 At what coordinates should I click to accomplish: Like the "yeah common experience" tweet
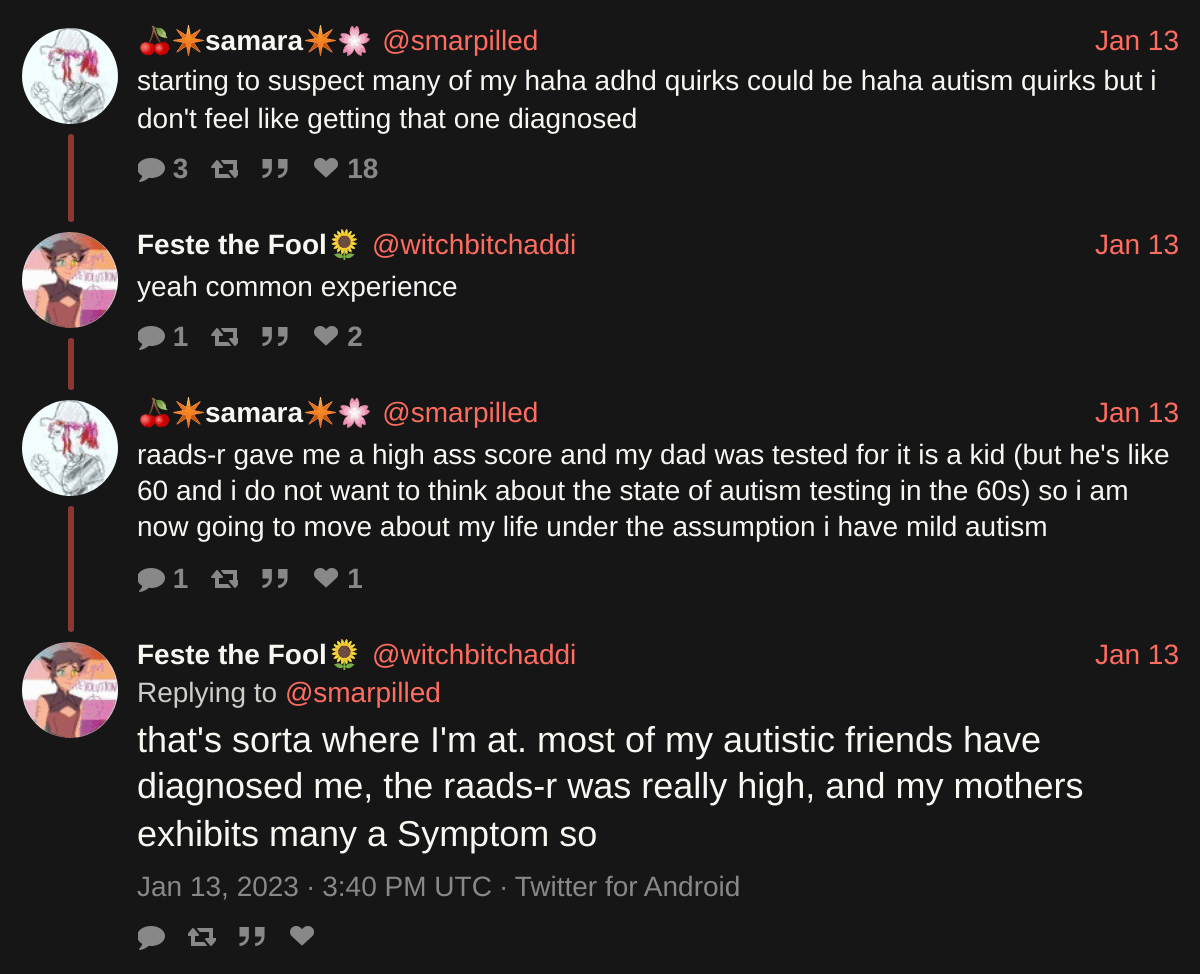coord(326,337)
